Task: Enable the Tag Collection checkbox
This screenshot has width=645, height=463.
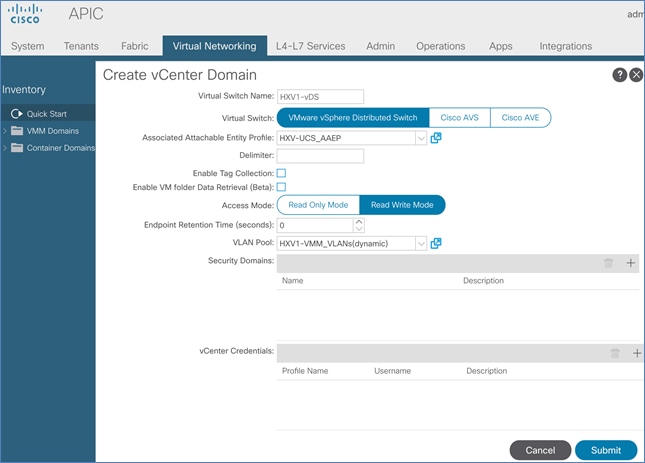Action: click(x=281, y=173)
